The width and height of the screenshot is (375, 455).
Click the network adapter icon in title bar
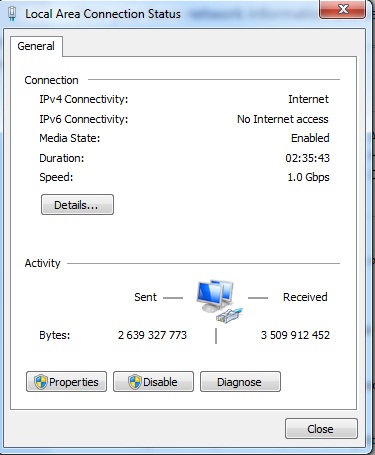[12, 14]
